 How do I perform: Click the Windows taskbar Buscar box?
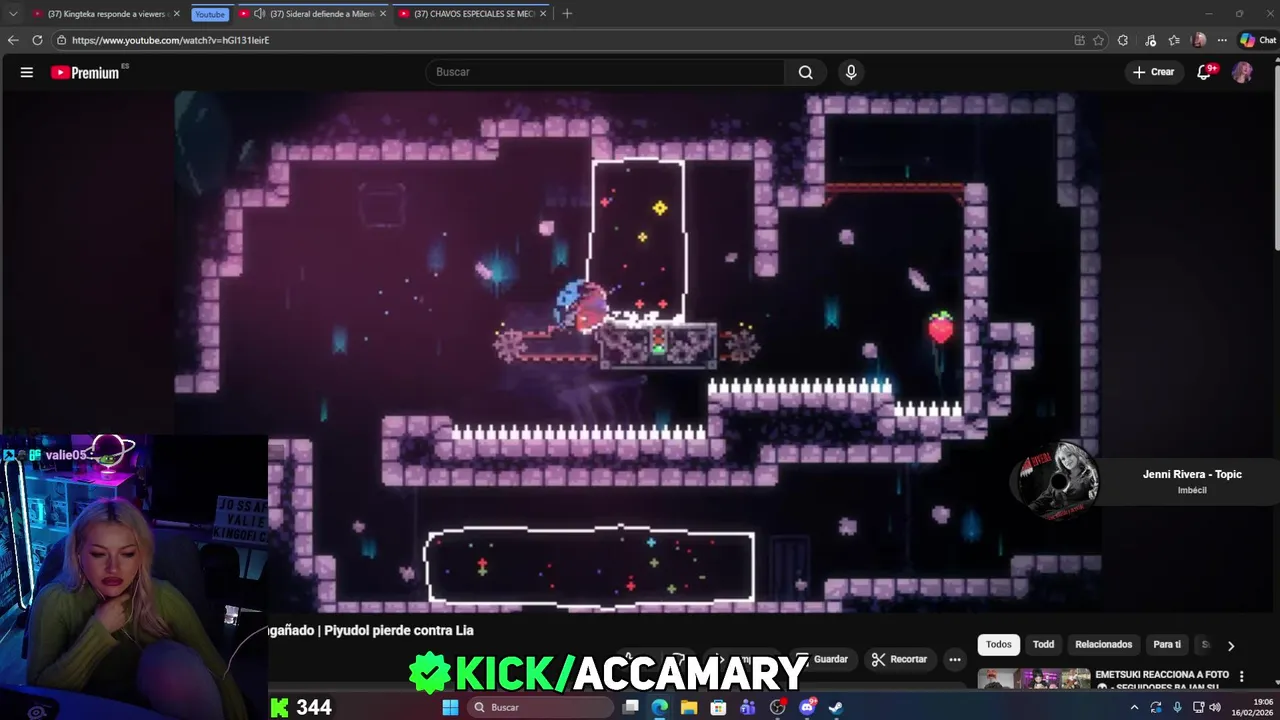pos(540,707)
